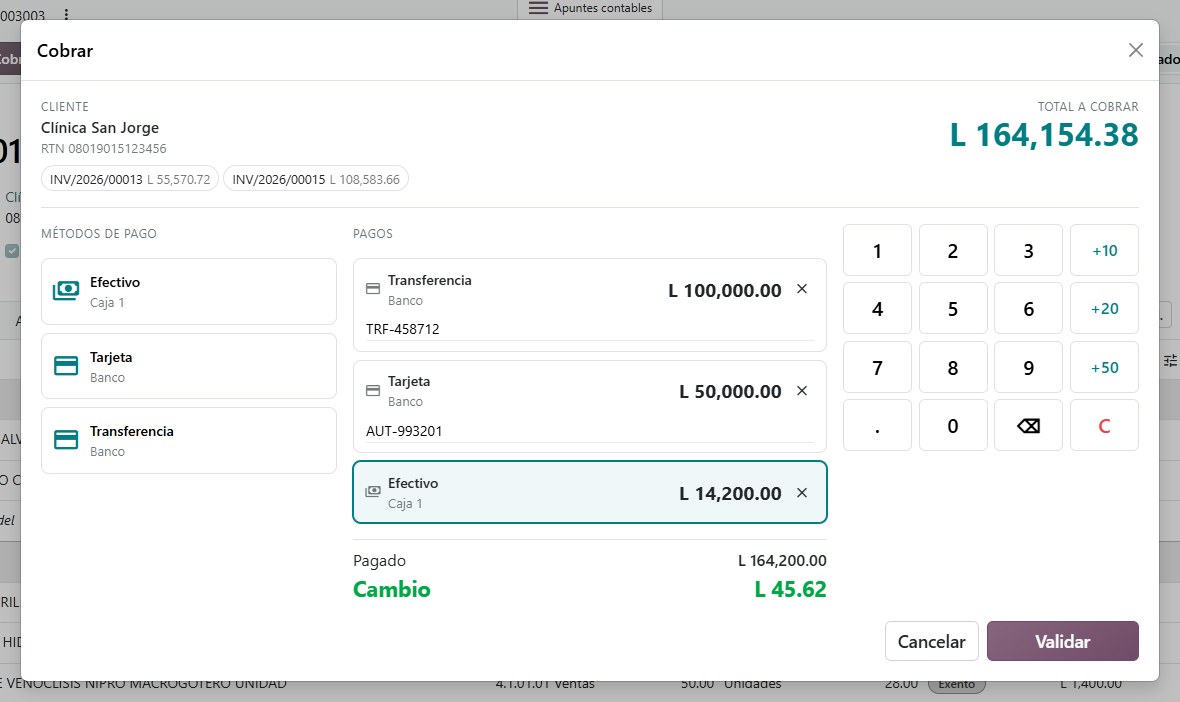Add 20 with the +20 key
Image resolution: width=1180 pixels, height=702 pixels.
pos(1104,308)
